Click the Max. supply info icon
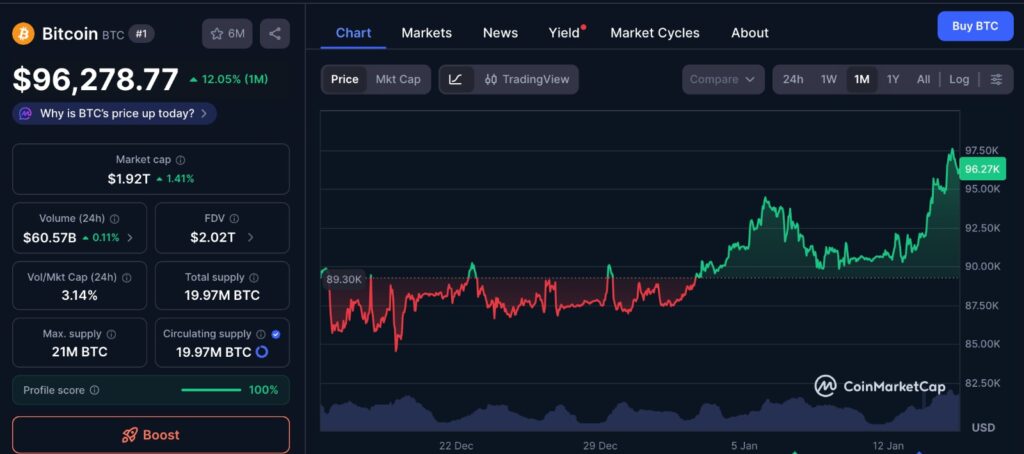This screenshot has height=454, width=1024. pyautogui.click(x=111, y=334)
